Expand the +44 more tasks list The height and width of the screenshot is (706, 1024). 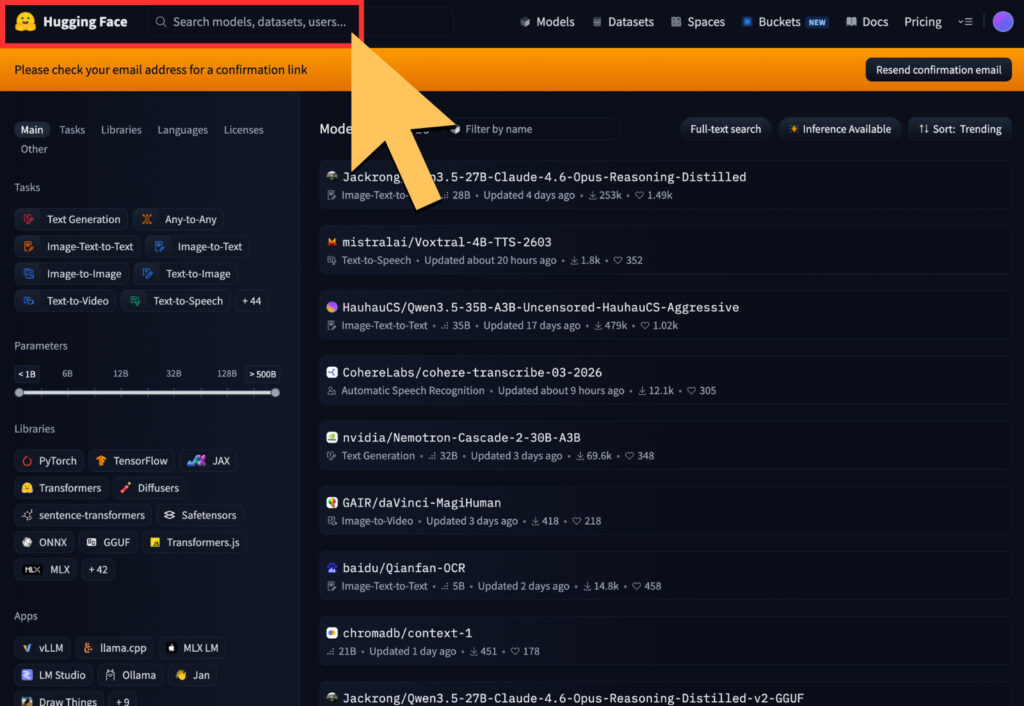(x=251, y=301)
